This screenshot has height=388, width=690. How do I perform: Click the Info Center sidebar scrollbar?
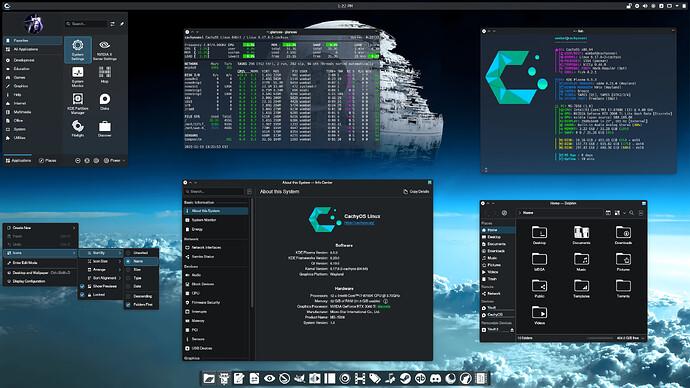tap(252, 253)
